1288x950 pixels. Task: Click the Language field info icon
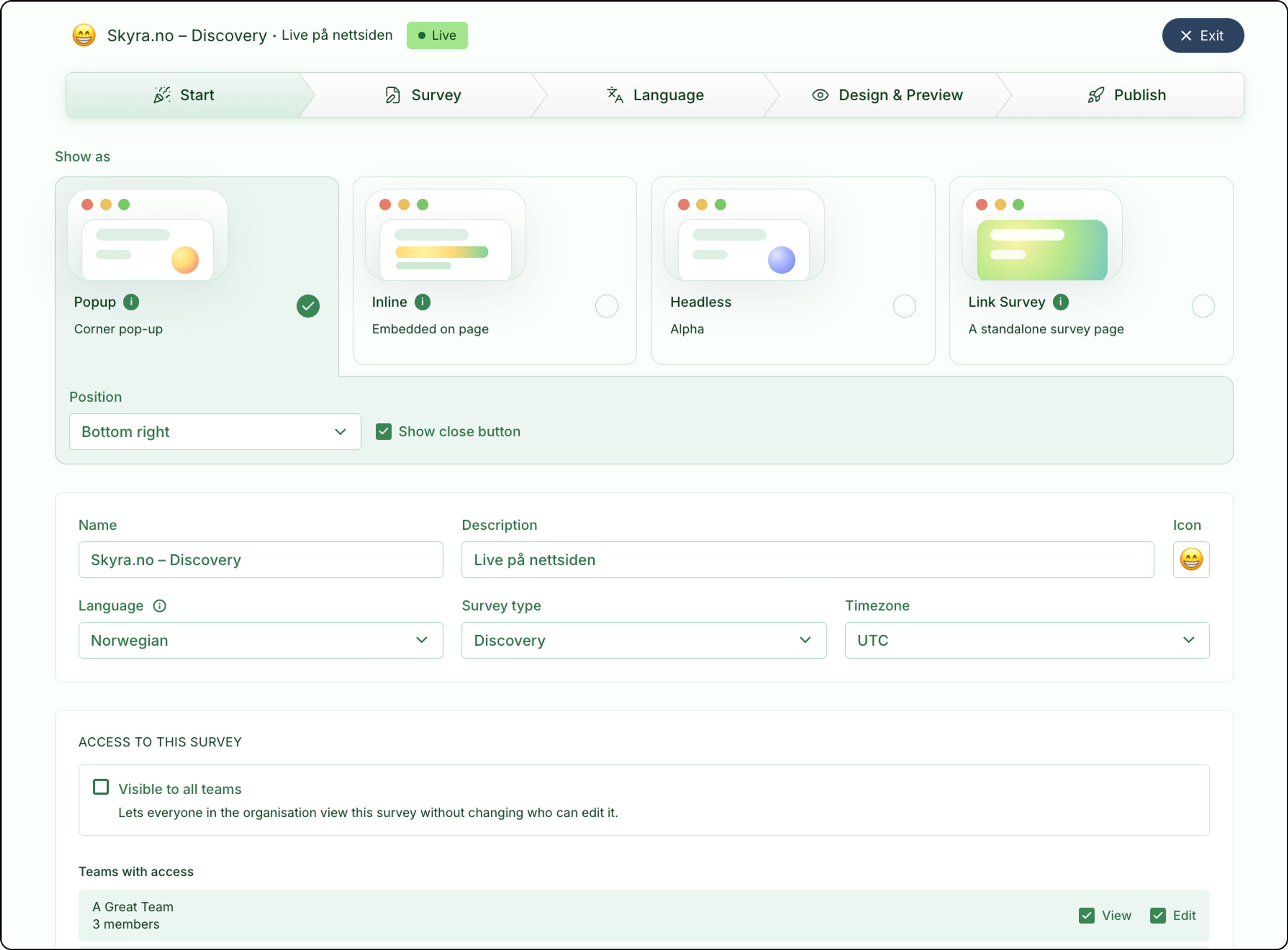tap(159, 605)
